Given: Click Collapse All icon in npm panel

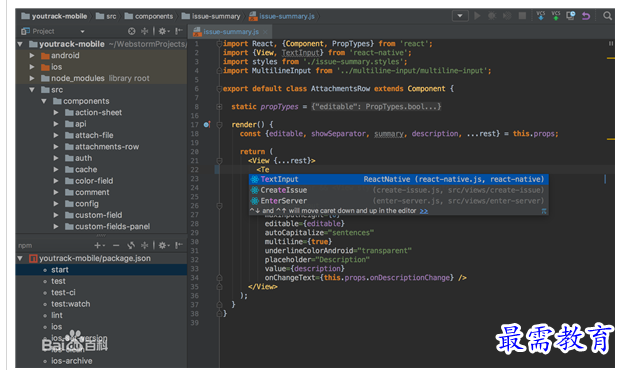Looking at the screenshot, I should point(145,245).
